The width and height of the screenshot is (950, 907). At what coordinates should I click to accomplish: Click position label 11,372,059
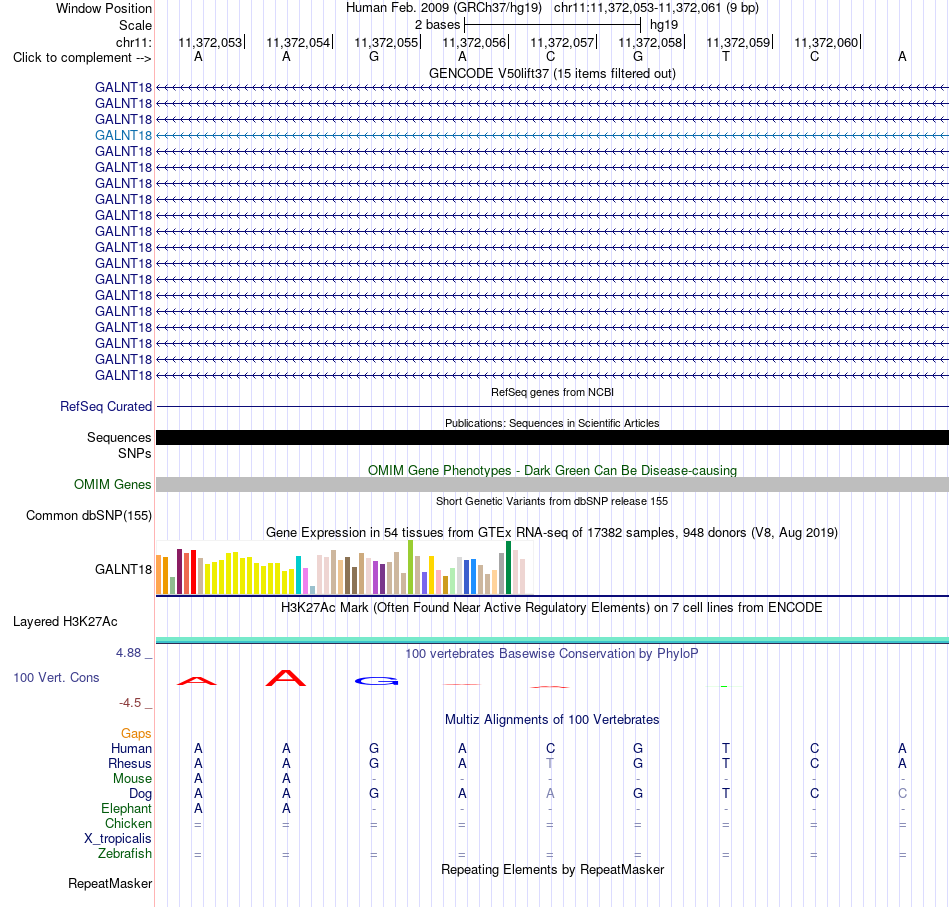[x=738, y=42]
